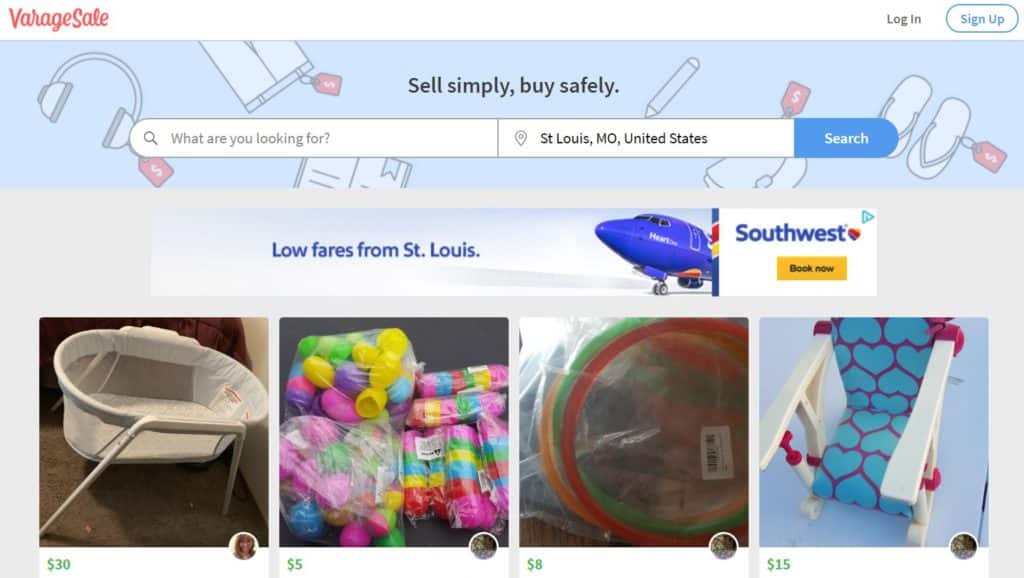Open seller avatar on $8 rings listing
The image size is (1024, 578).
pyautogui.click(x=724, y=546)
